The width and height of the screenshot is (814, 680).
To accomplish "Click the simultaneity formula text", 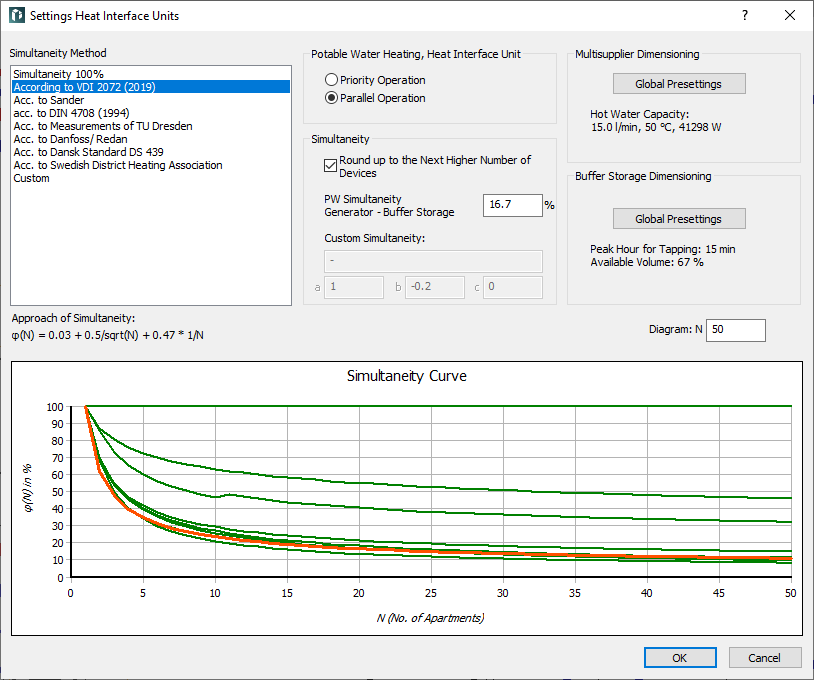I will click(x=107, y=335).
